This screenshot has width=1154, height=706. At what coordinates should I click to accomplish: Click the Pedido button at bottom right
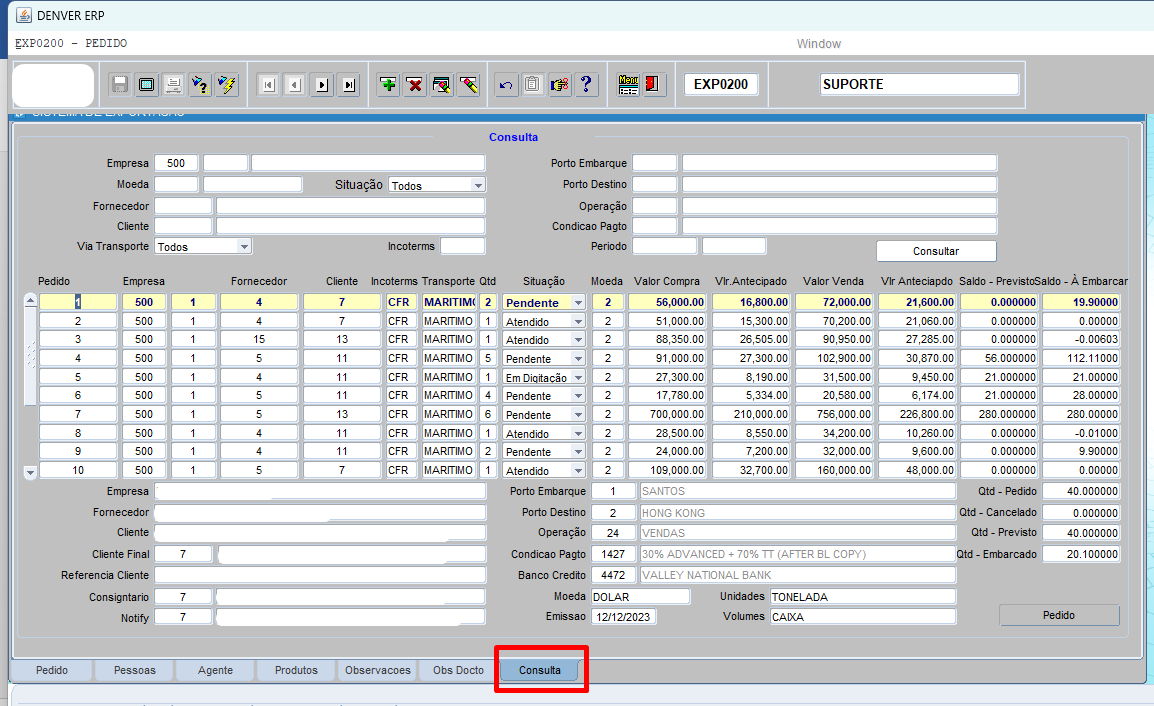(1059, 615)
